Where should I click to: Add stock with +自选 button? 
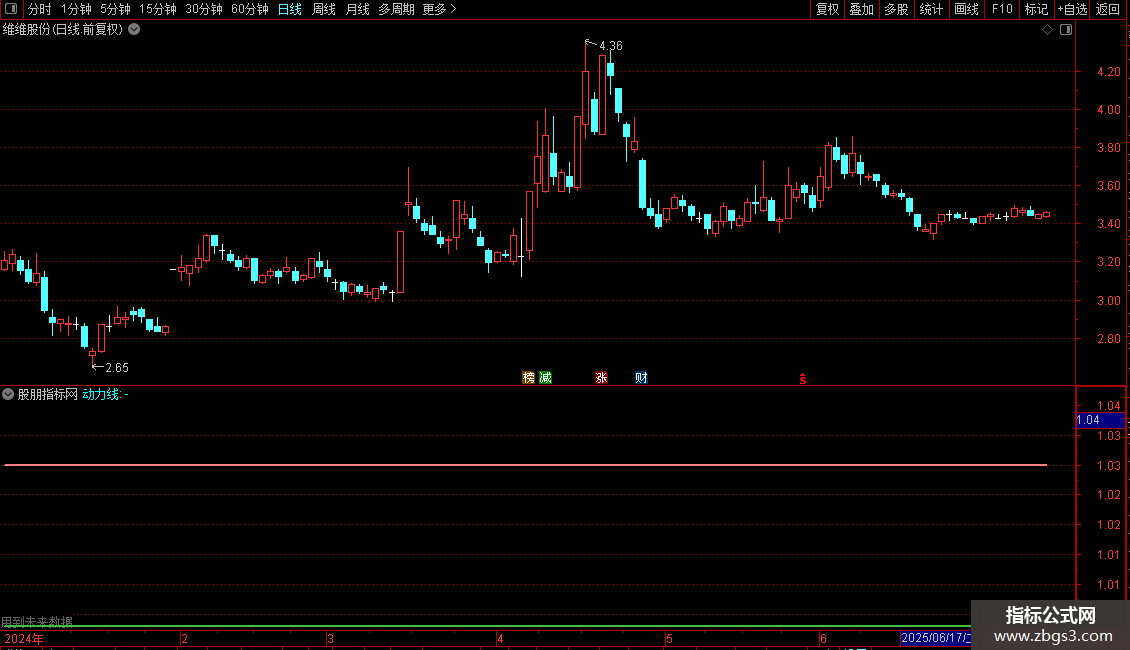click(1072, 9)
